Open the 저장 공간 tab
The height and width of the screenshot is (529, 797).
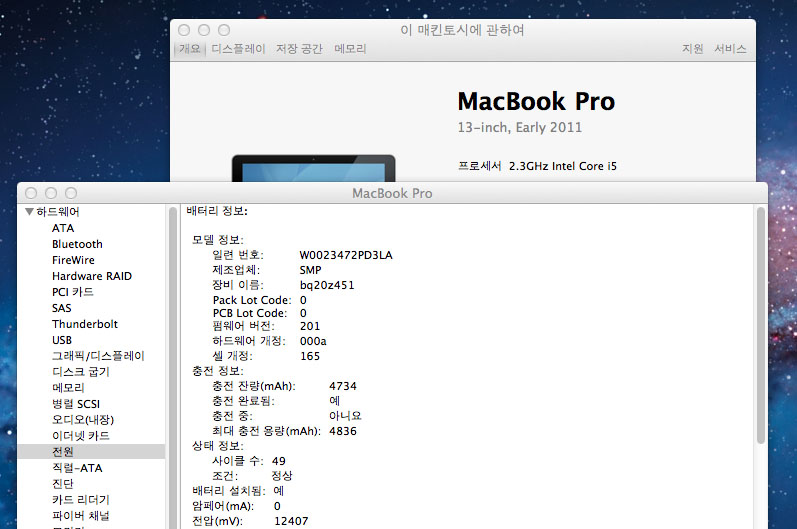tap(299, 49)
